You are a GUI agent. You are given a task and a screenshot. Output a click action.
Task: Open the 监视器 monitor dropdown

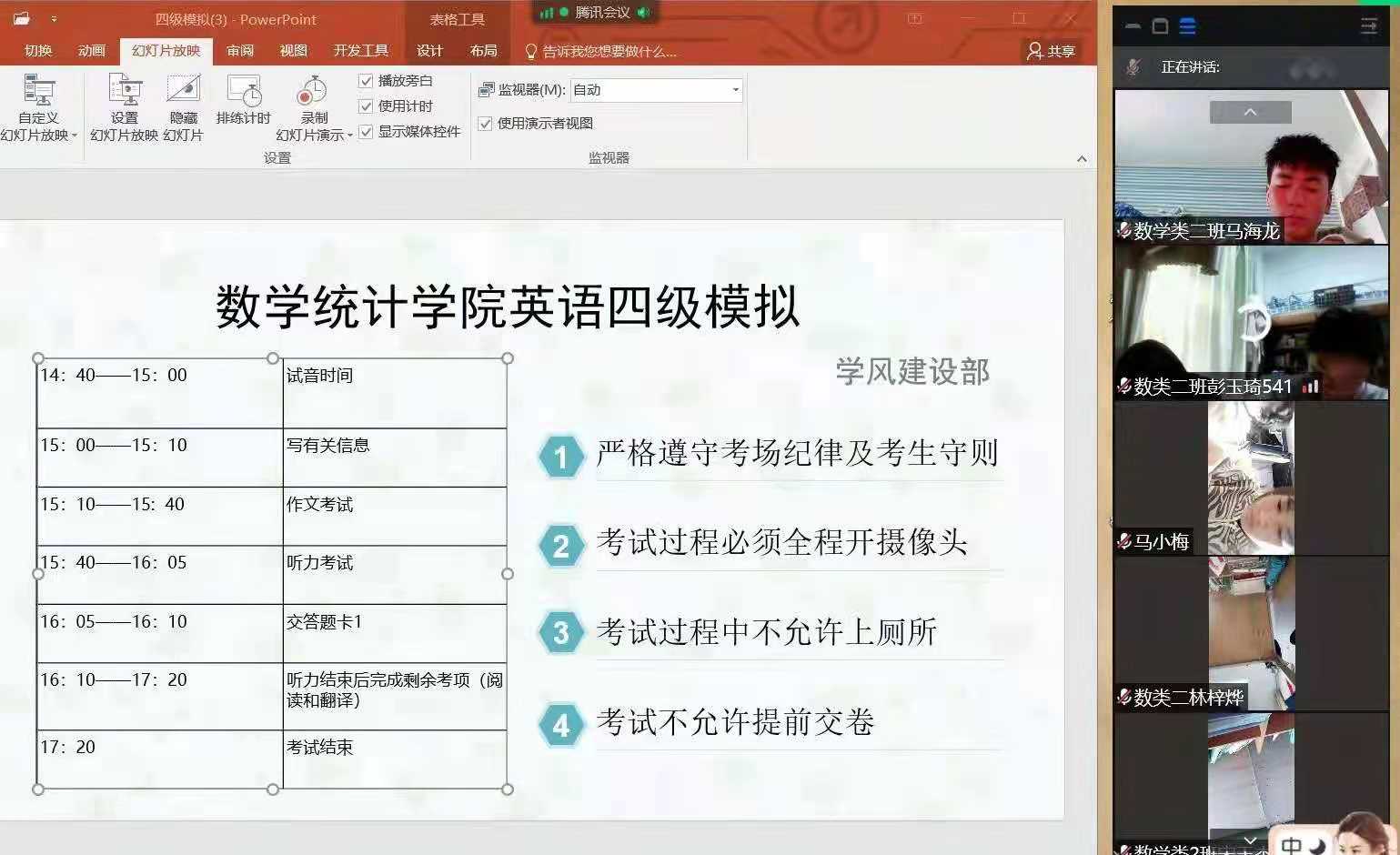click(735, 90)
